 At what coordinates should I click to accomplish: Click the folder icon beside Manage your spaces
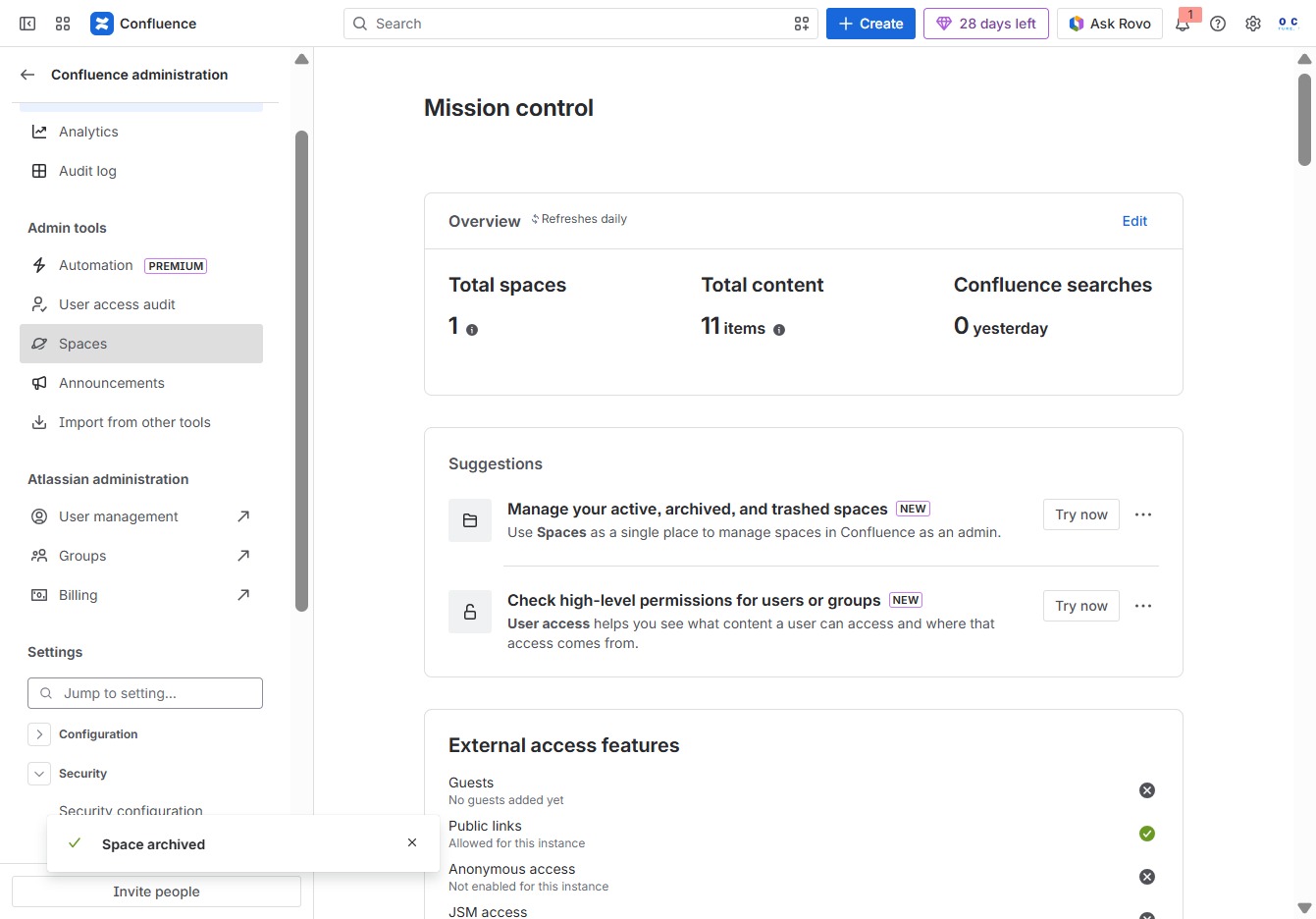click(470, 520)
